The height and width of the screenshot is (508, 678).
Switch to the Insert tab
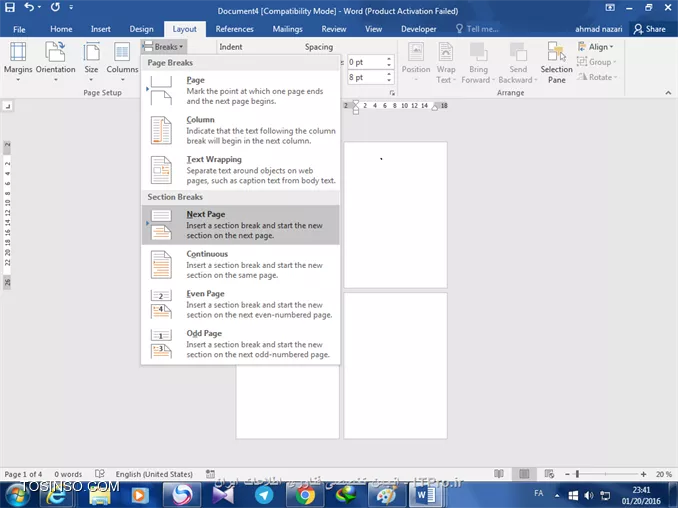point(101,29)
